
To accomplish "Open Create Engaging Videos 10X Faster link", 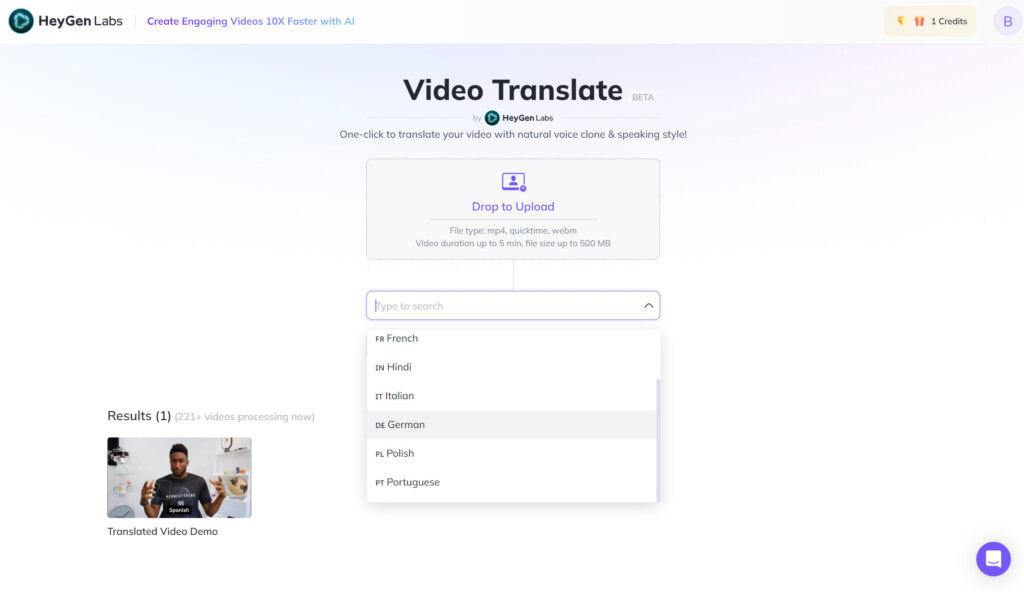I will point(251,21).
